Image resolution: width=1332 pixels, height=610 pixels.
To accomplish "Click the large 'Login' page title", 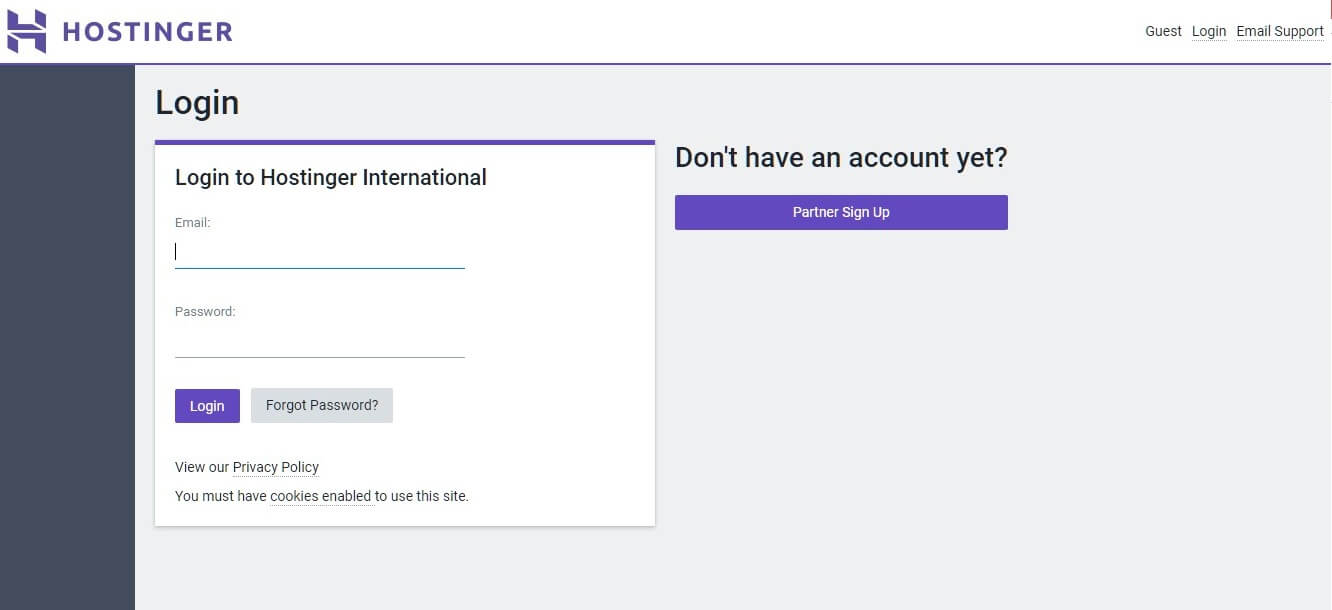I will click(x=197, y=103).
